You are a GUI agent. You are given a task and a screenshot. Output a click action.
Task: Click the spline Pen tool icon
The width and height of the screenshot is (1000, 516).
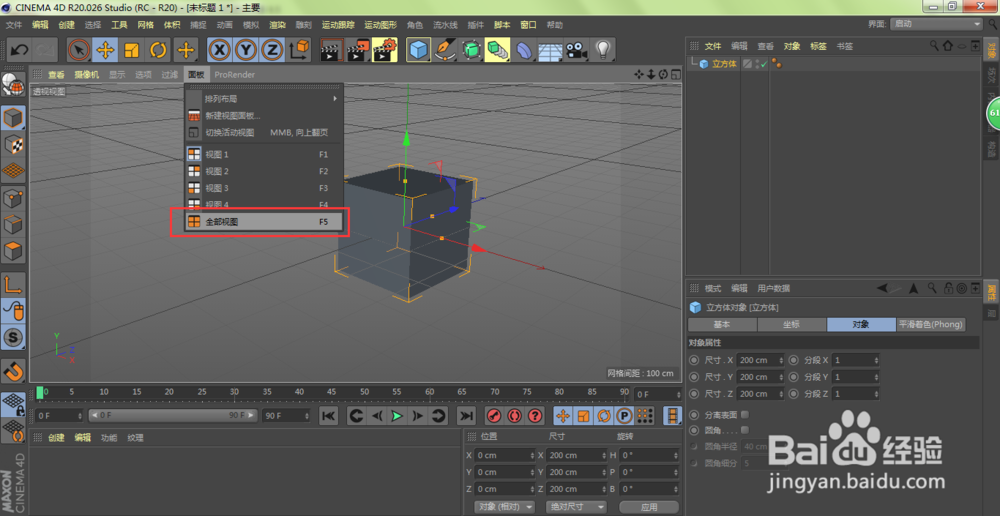[445, 50]
